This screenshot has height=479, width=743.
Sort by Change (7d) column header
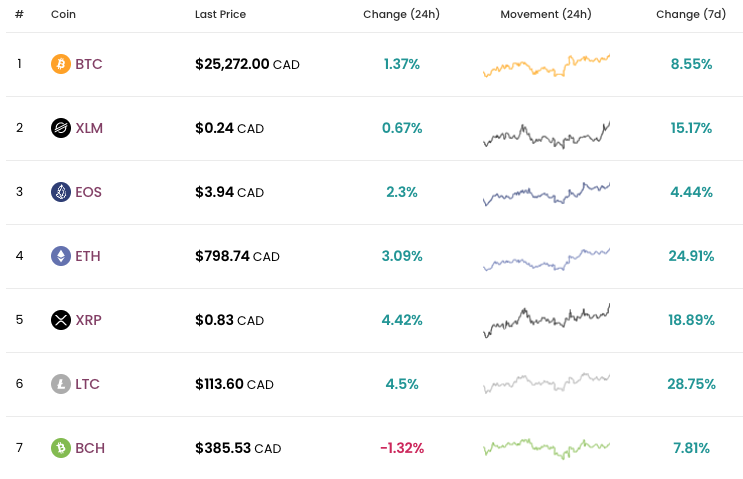[x=691, y=15]
